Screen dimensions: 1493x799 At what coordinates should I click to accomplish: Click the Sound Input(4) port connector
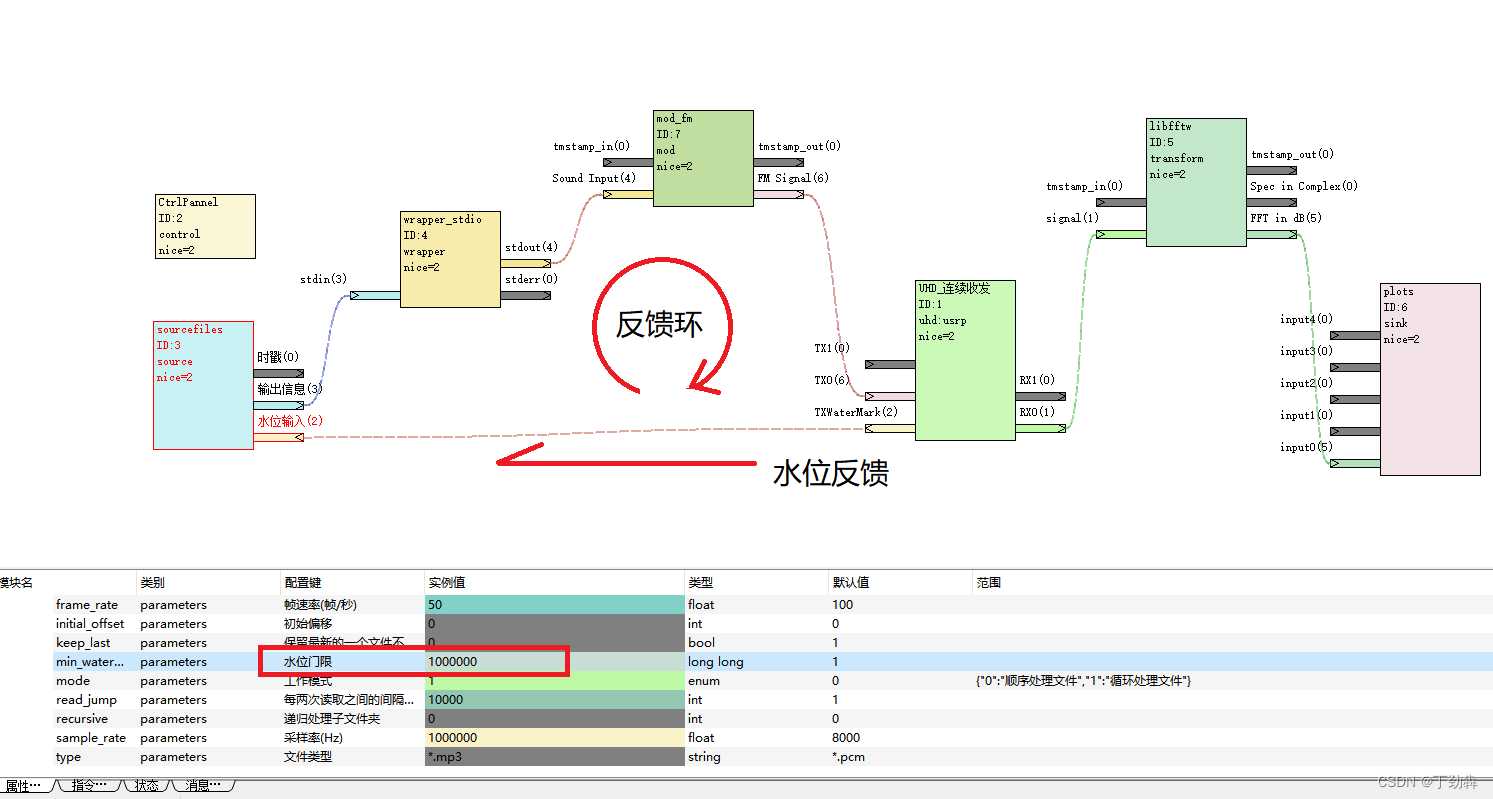[x=628, y=194]
